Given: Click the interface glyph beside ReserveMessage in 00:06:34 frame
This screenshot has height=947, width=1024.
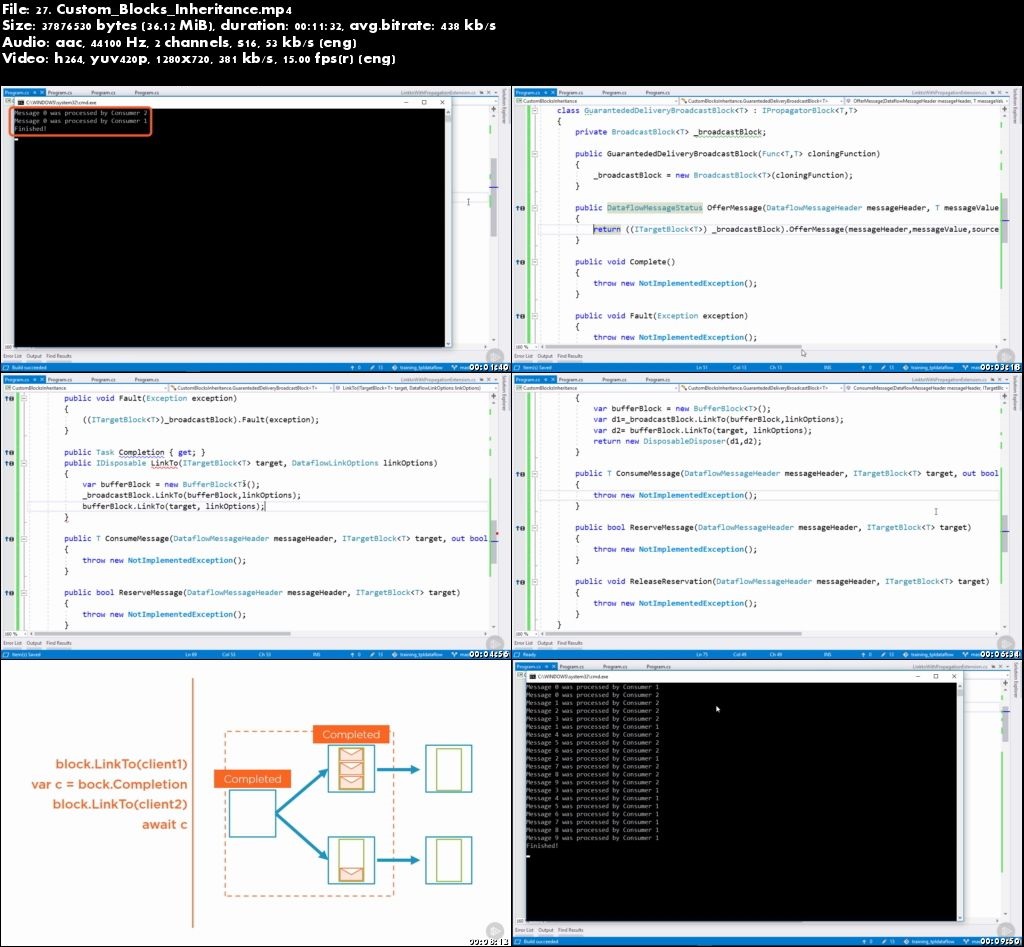Looking at the screenshot, I should (x=520, y=528).
